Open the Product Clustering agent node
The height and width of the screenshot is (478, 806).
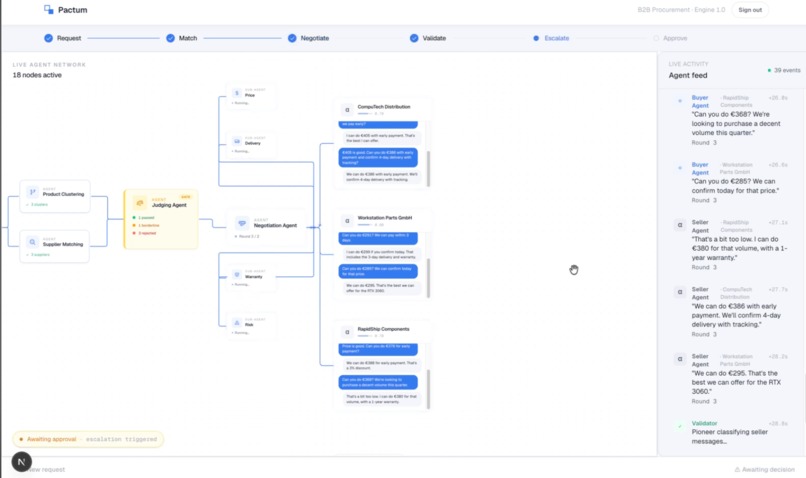[x=55, y=196]
